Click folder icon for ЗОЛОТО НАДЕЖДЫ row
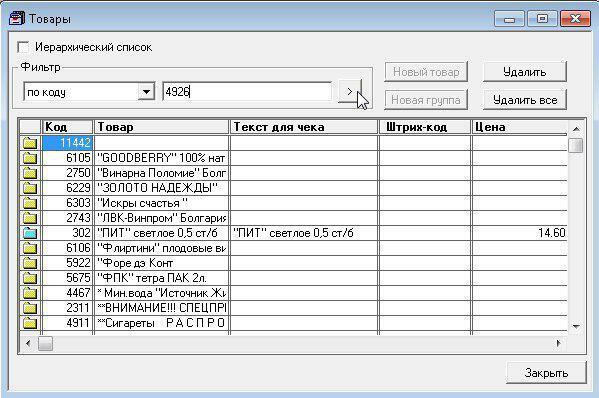Viewport: 599px width, 398px height. coord(30,188)
